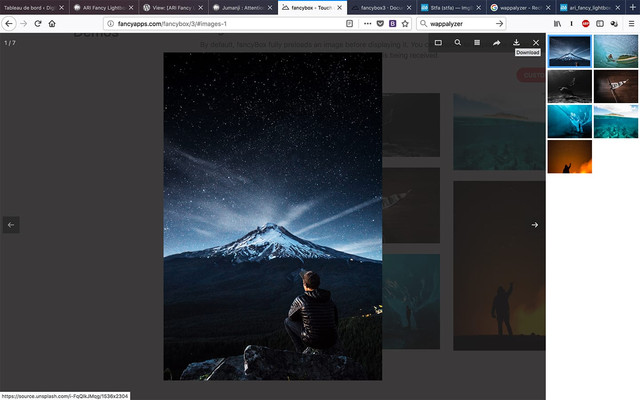Close the Tableau de bord tab
The width and height of the screenshot is (640, 400).
point(62,7)
